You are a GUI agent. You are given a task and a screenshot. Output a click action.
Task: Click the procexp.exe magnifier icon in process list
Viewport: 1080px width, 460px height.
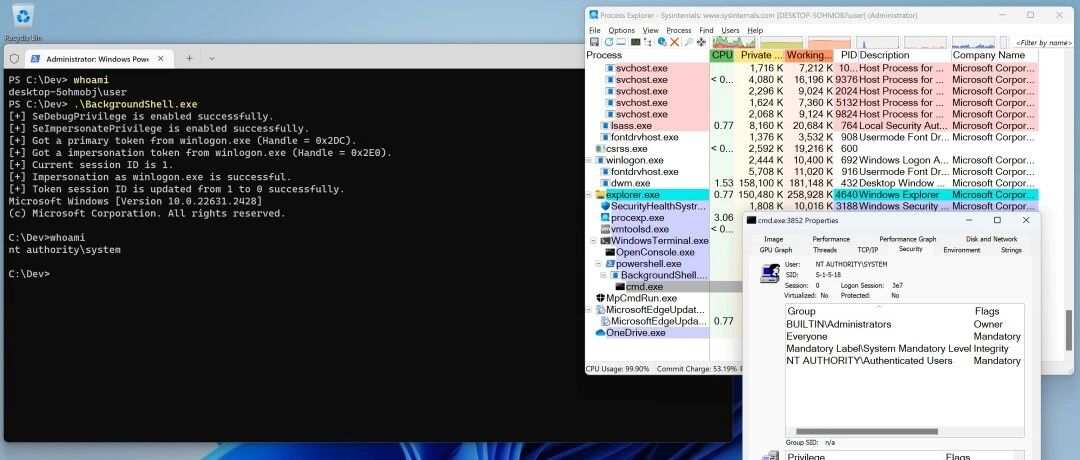click(x=605, y=218)
